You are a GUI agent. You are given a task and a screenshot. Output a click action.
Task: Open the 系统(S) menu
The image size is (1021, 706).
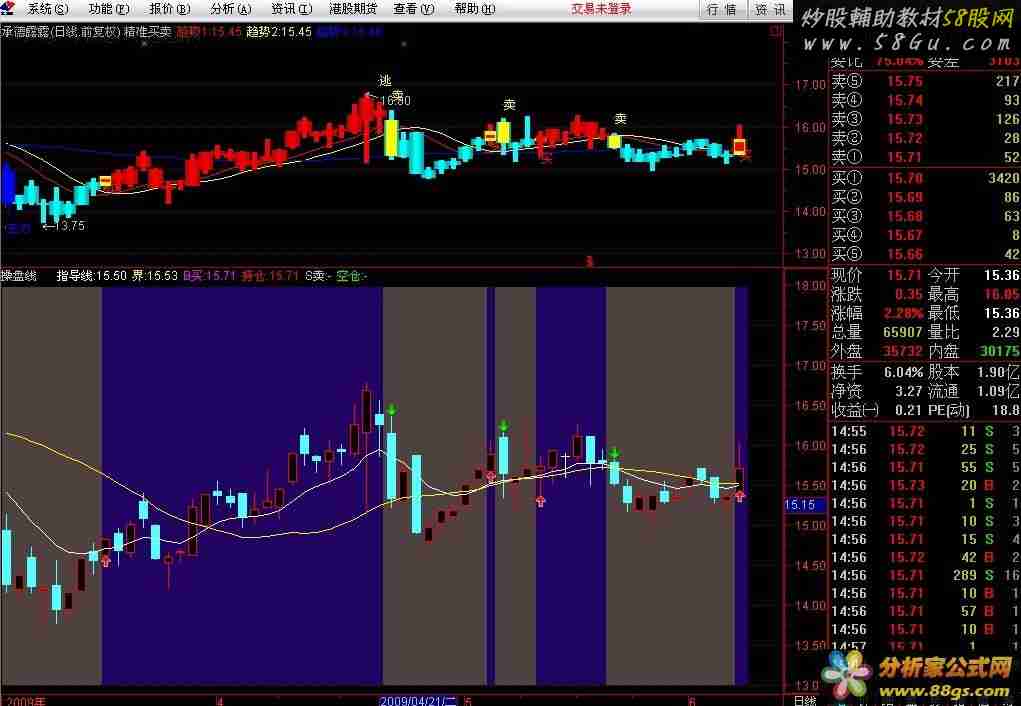pos(48,9)
